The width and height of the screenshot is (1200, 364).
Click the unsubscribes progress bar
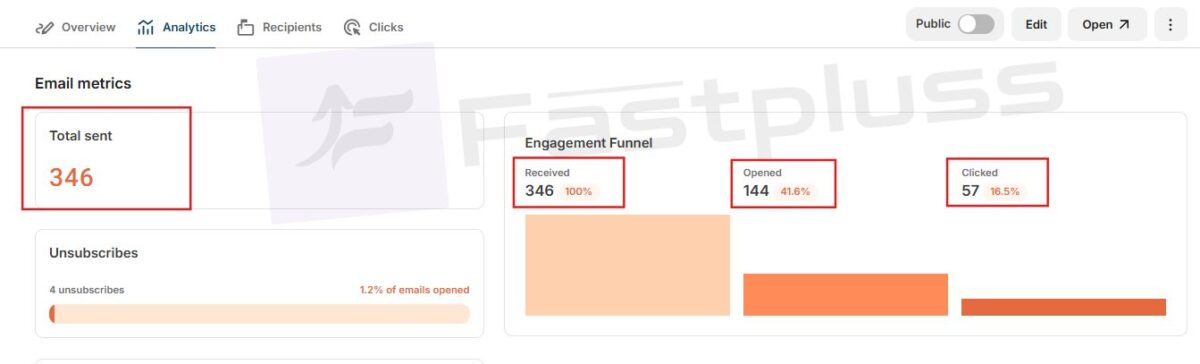pos(259,314)
